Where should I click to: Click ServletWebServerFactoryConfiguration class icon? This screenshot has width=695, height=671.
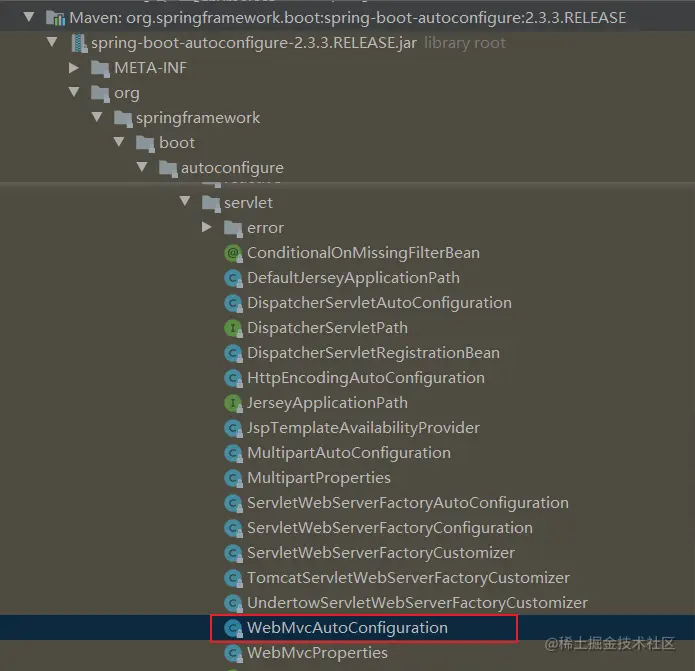[233, 529]
